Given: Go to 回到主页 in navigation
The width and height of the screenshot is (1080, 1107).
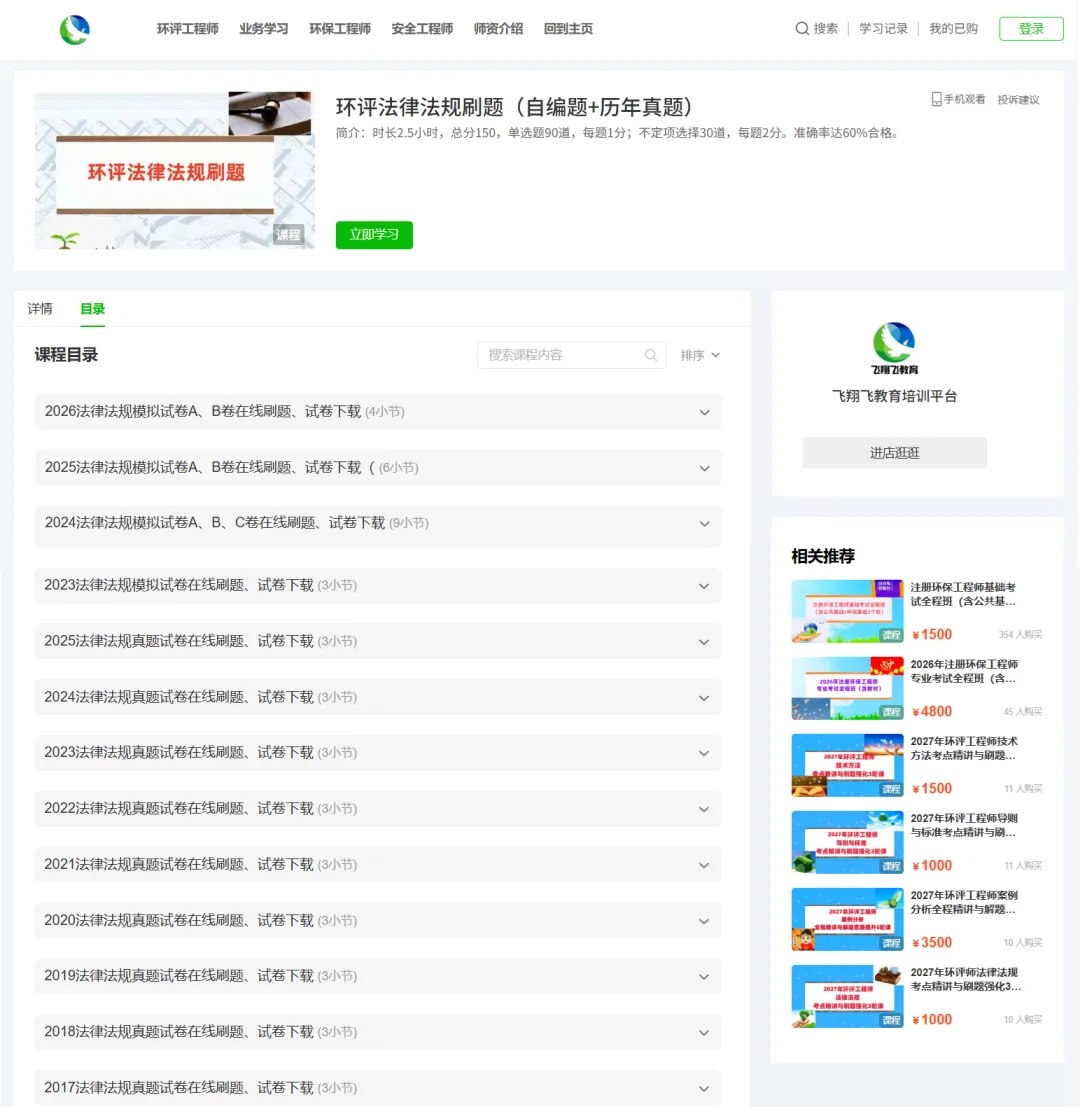Looking at the screenshot, I should coord(568,29).
